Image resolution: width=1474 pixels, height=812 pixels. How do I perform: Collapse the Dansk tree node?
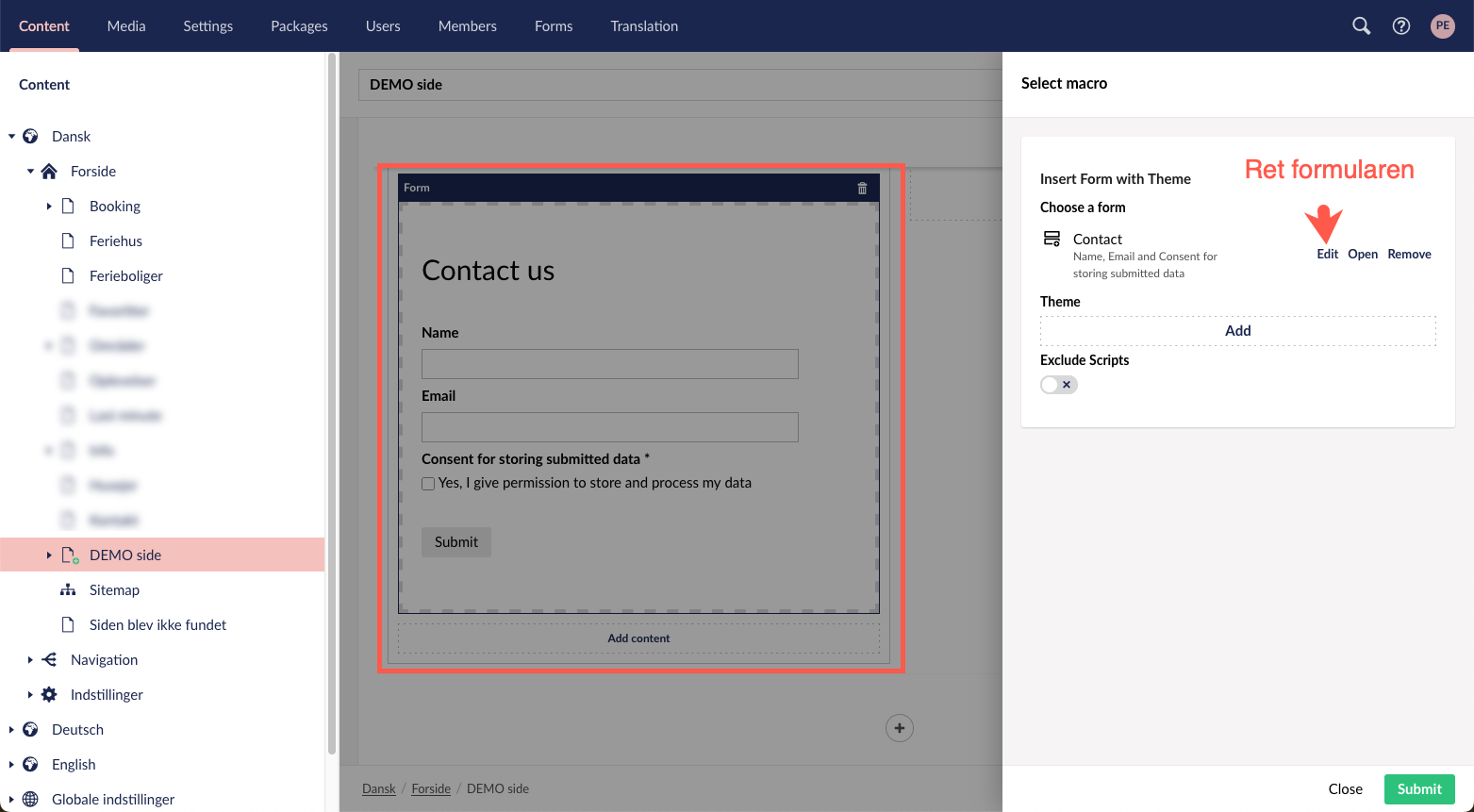click(11, 136)
